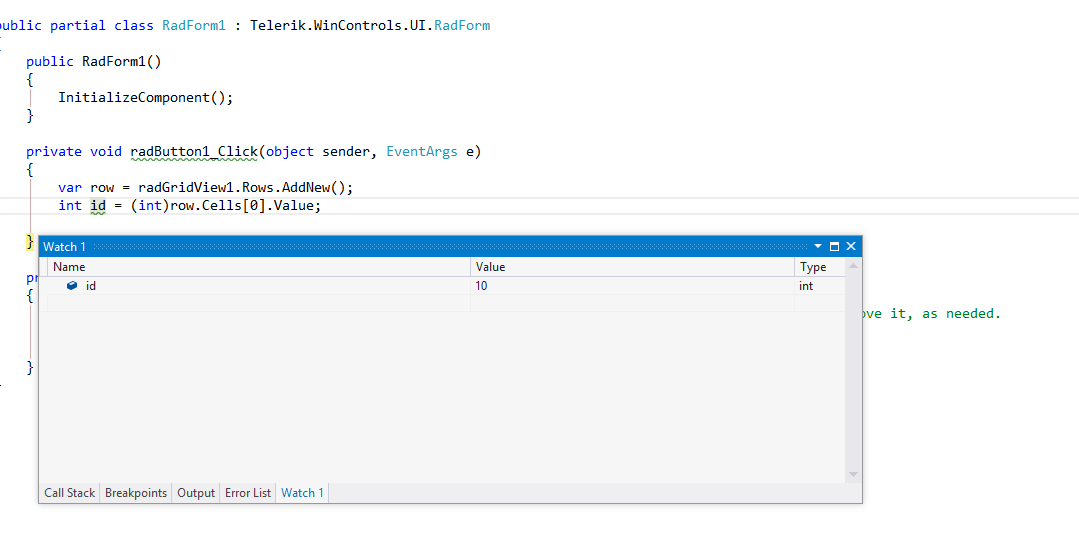This screenshot has width=1079, height=555.
Task: Click the Watch 1 tab
Action: (x=302, y=493)
